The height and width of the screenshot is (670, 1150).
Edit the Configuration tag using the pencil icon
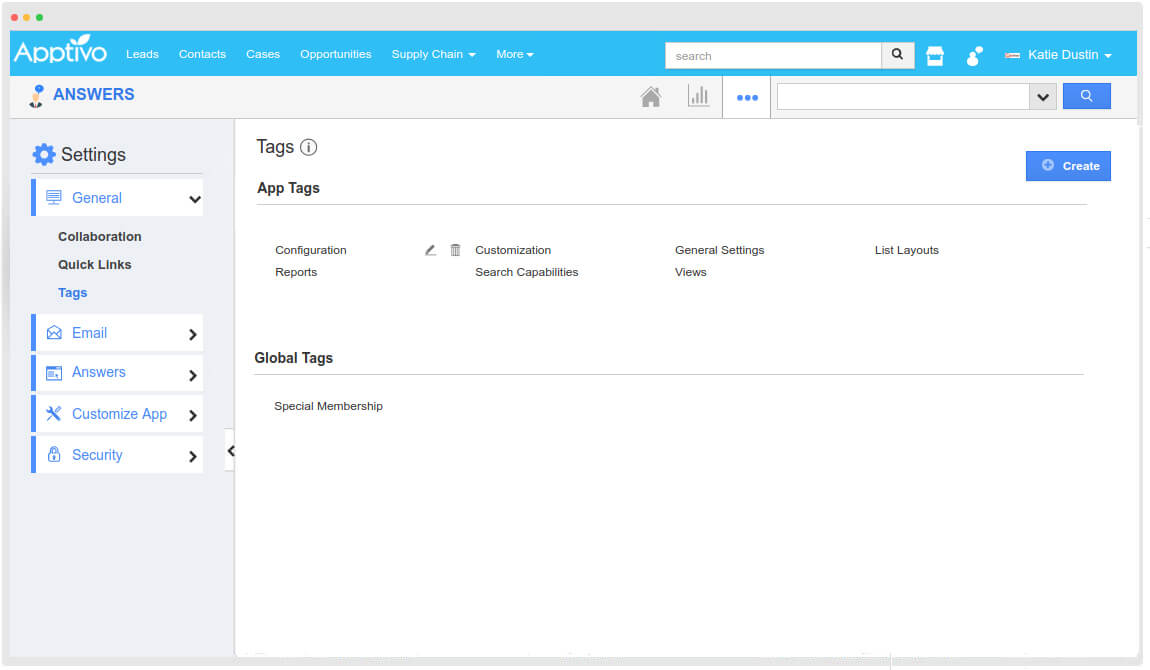(430, 249)
